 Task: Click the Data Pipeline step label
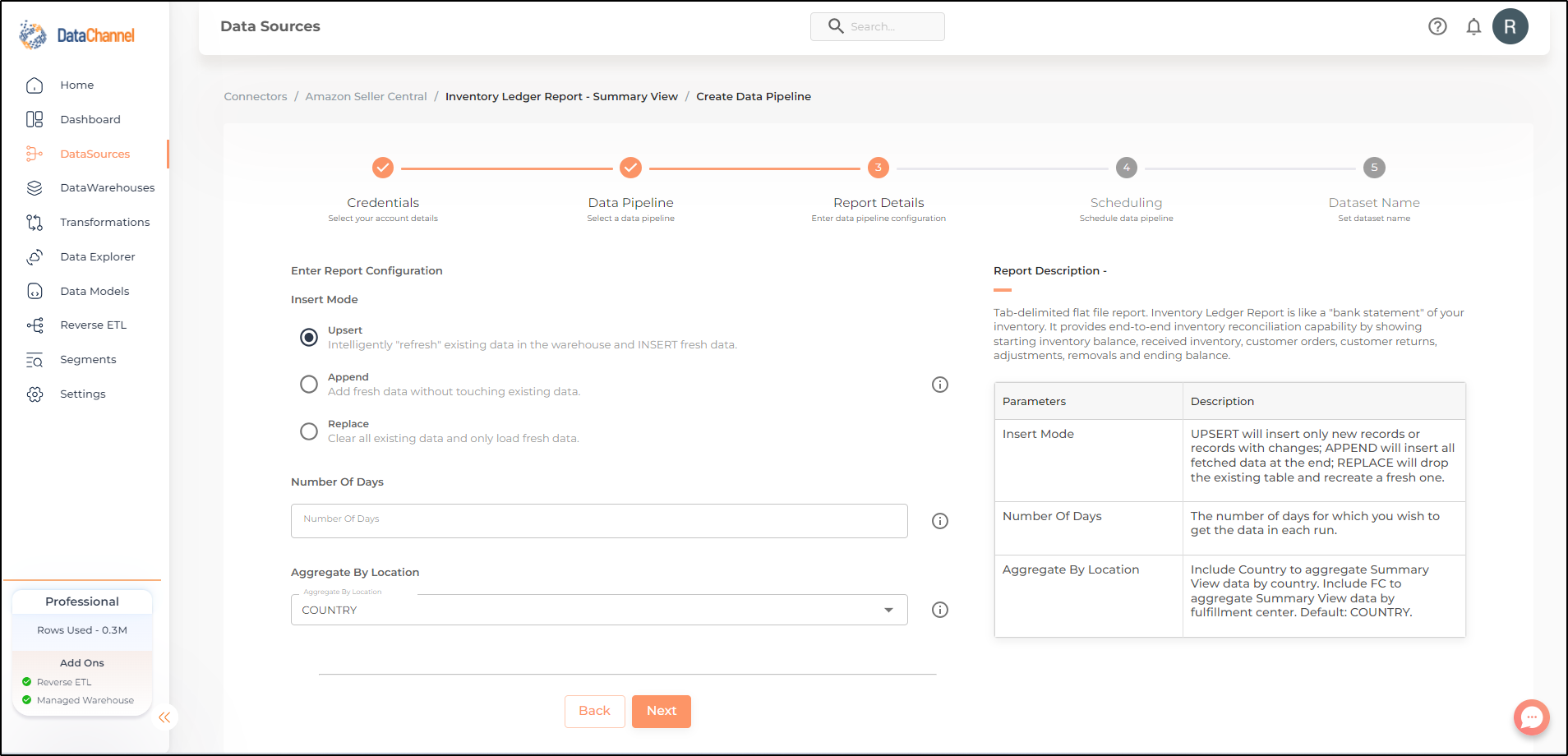point(630,203)
